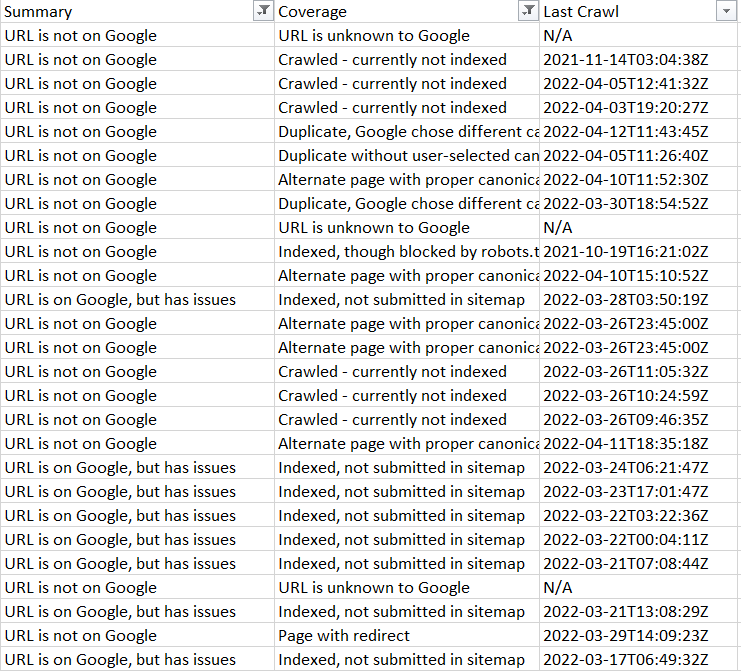Select cell with crawl date 2022-03-29T14:09:23Z
The height and width of the screenshot is (671, 741).
click(x=638, y=636)
